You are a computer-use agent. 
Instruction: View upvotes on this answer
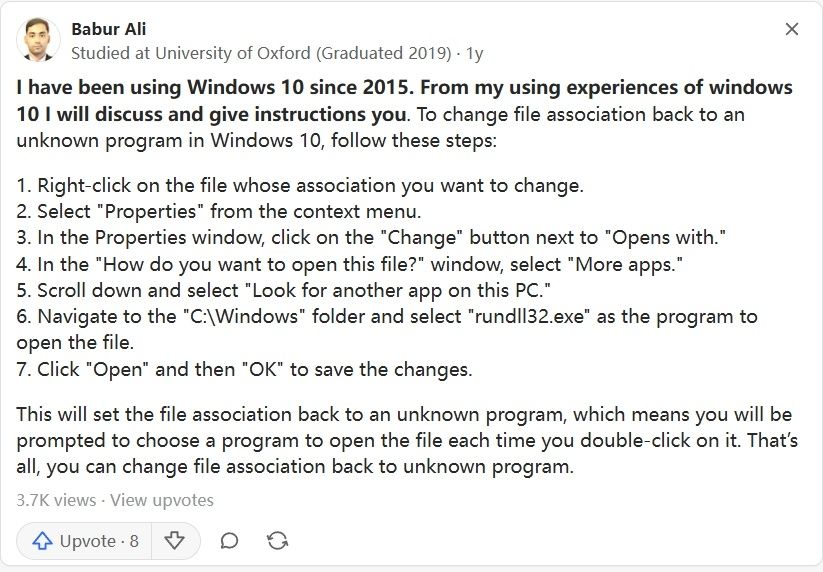click(162, 500)
